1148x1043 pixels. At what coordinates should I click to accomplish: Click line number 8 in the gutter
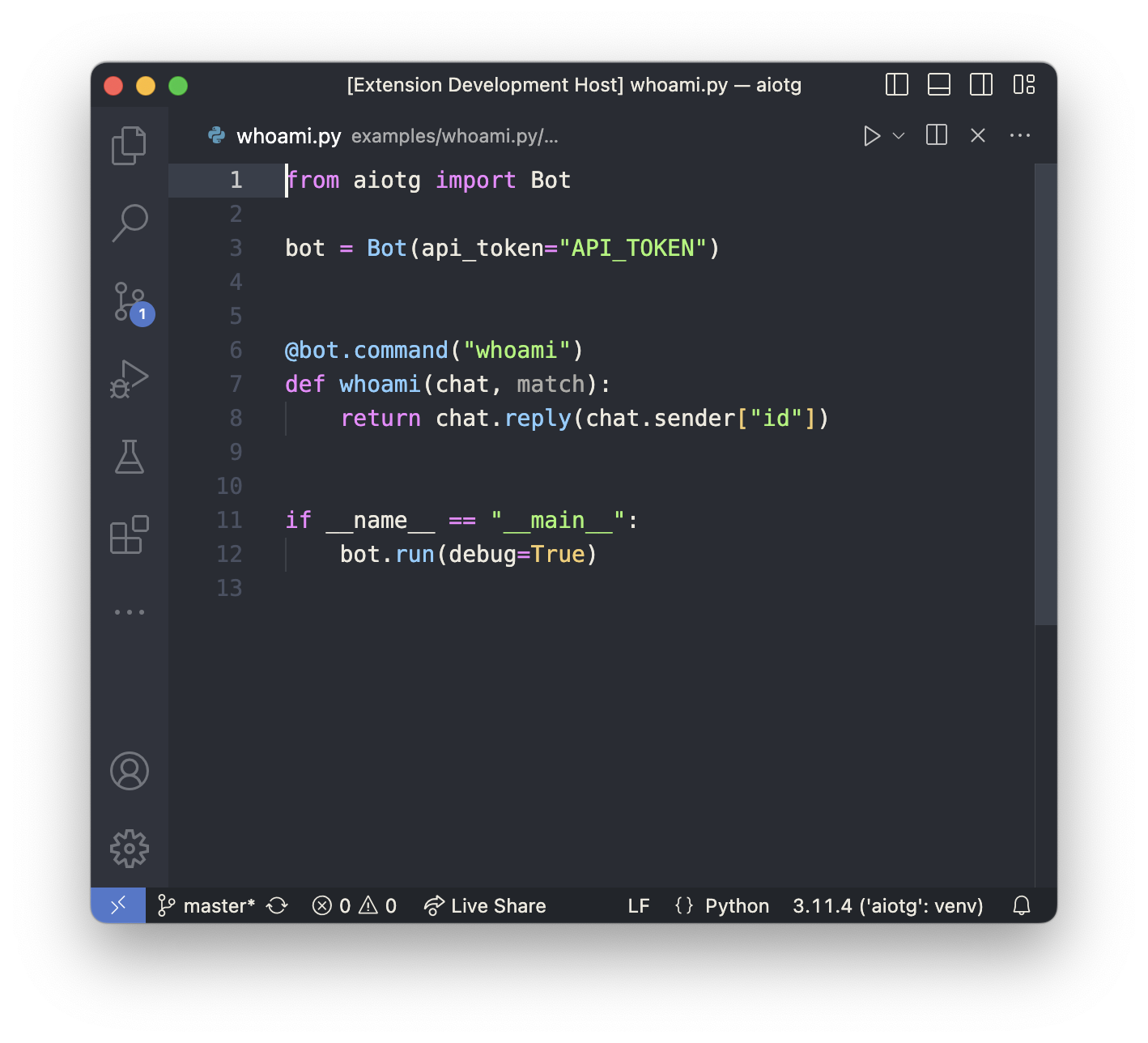236,418
